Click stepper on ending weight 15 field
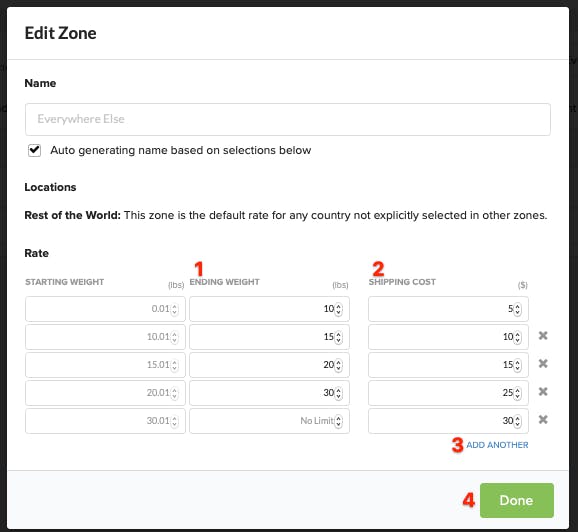The image size is (578, 532). click(x=338, y=337)
